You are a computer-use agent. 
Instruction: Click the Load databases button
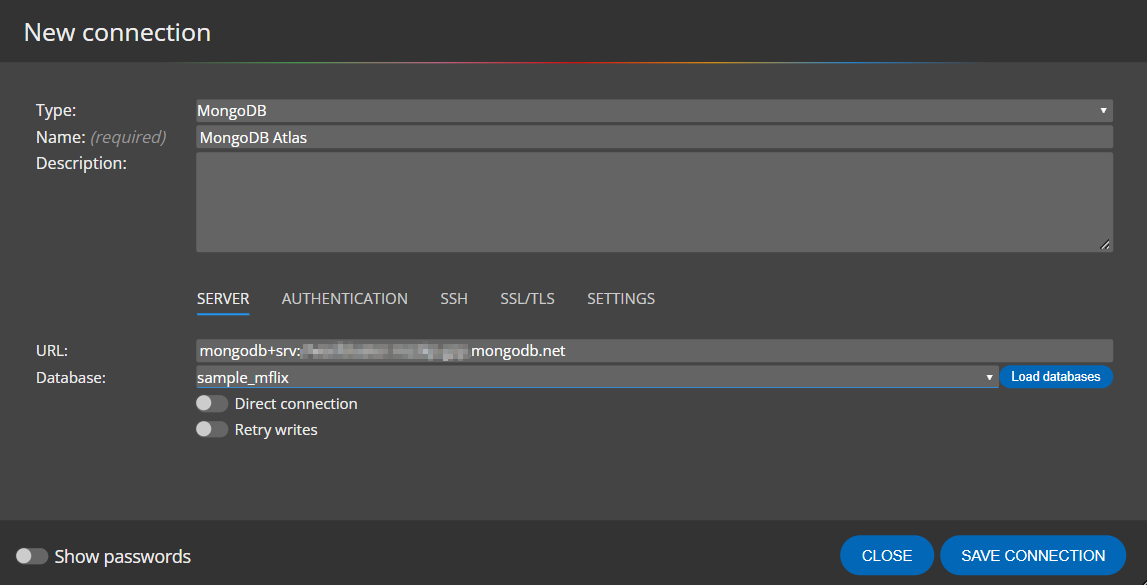point(1056,377)
